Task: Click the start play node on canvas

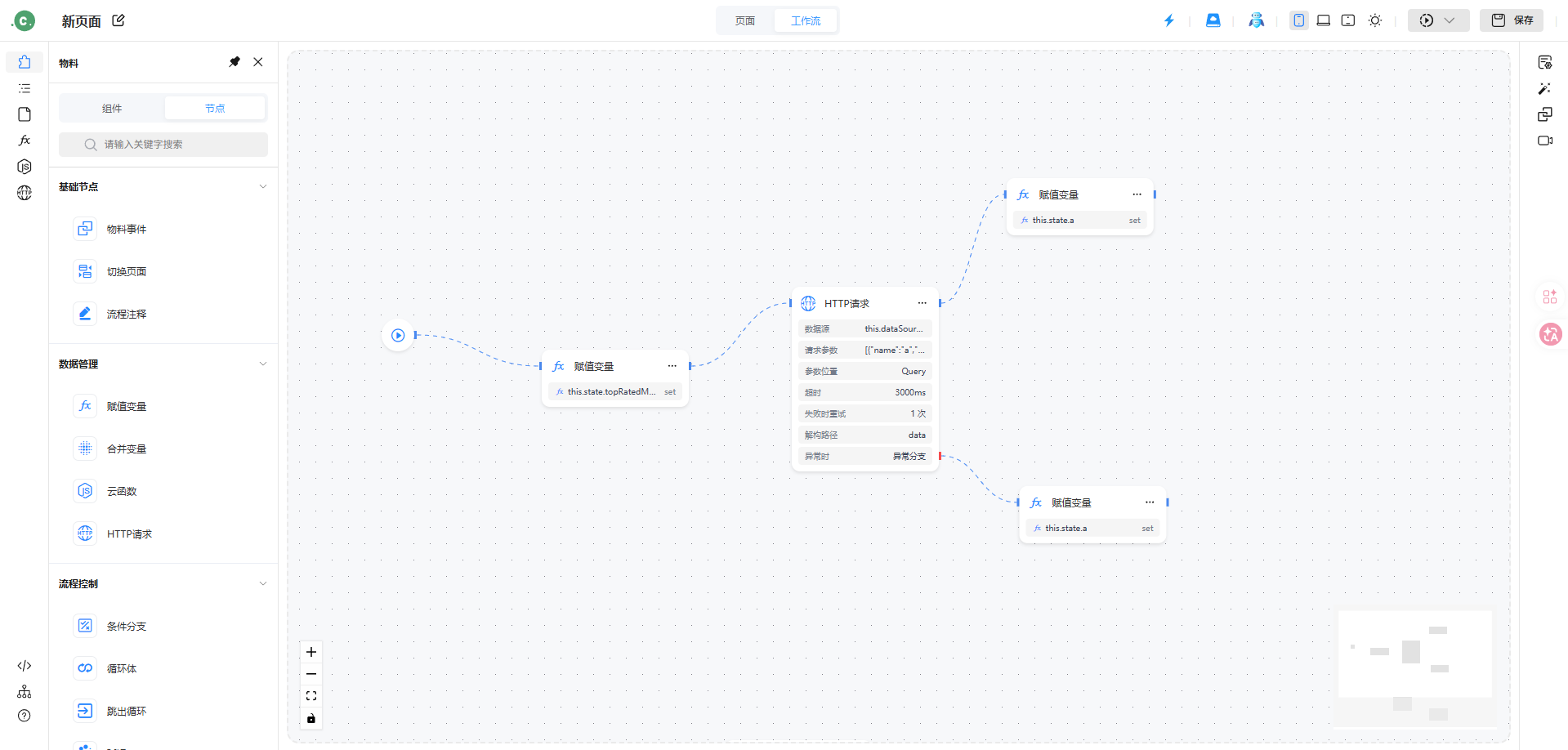Action: pos(398,335)
